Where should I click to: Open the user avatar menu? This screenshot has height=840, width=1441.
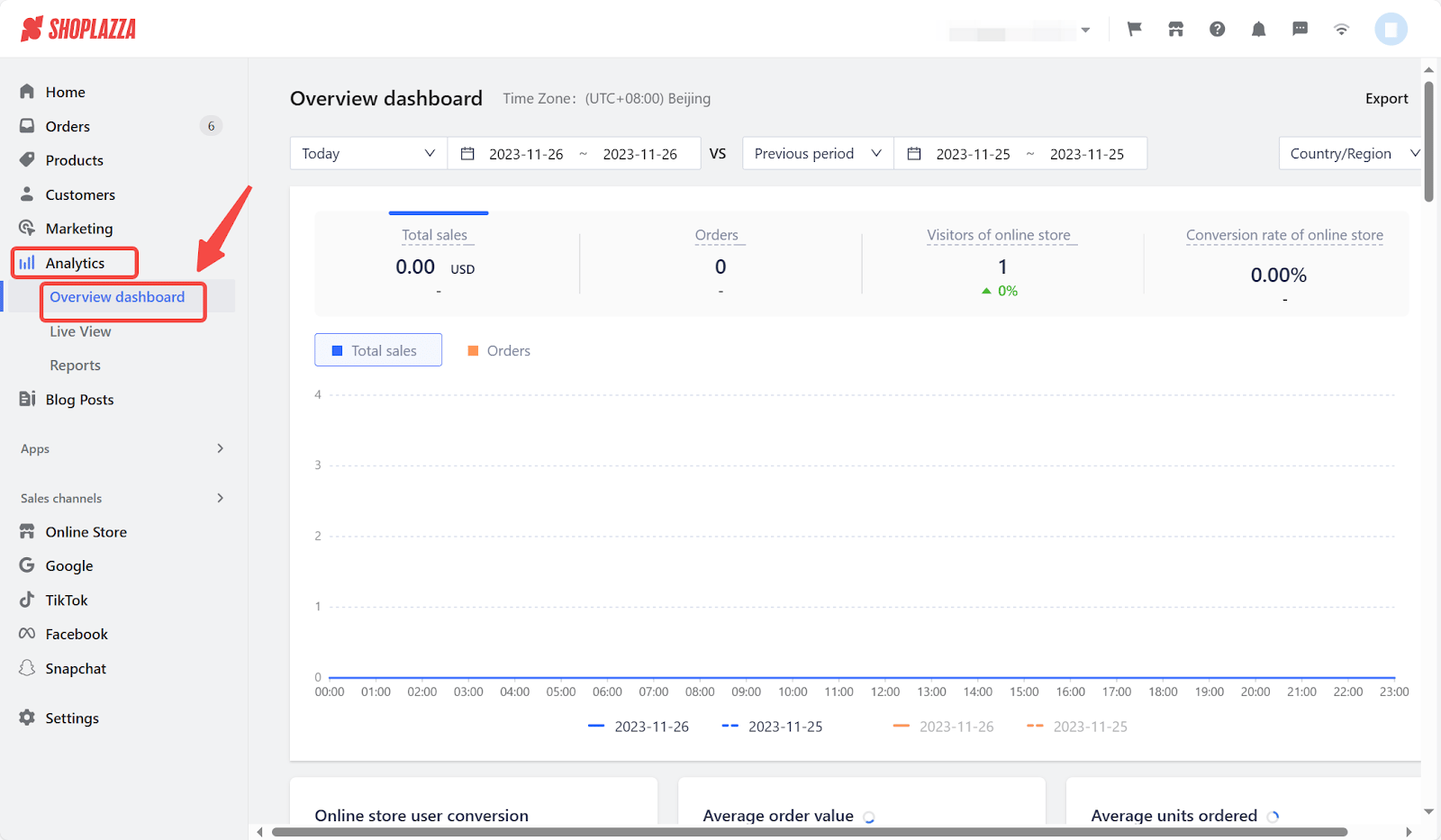[1391, 29]
